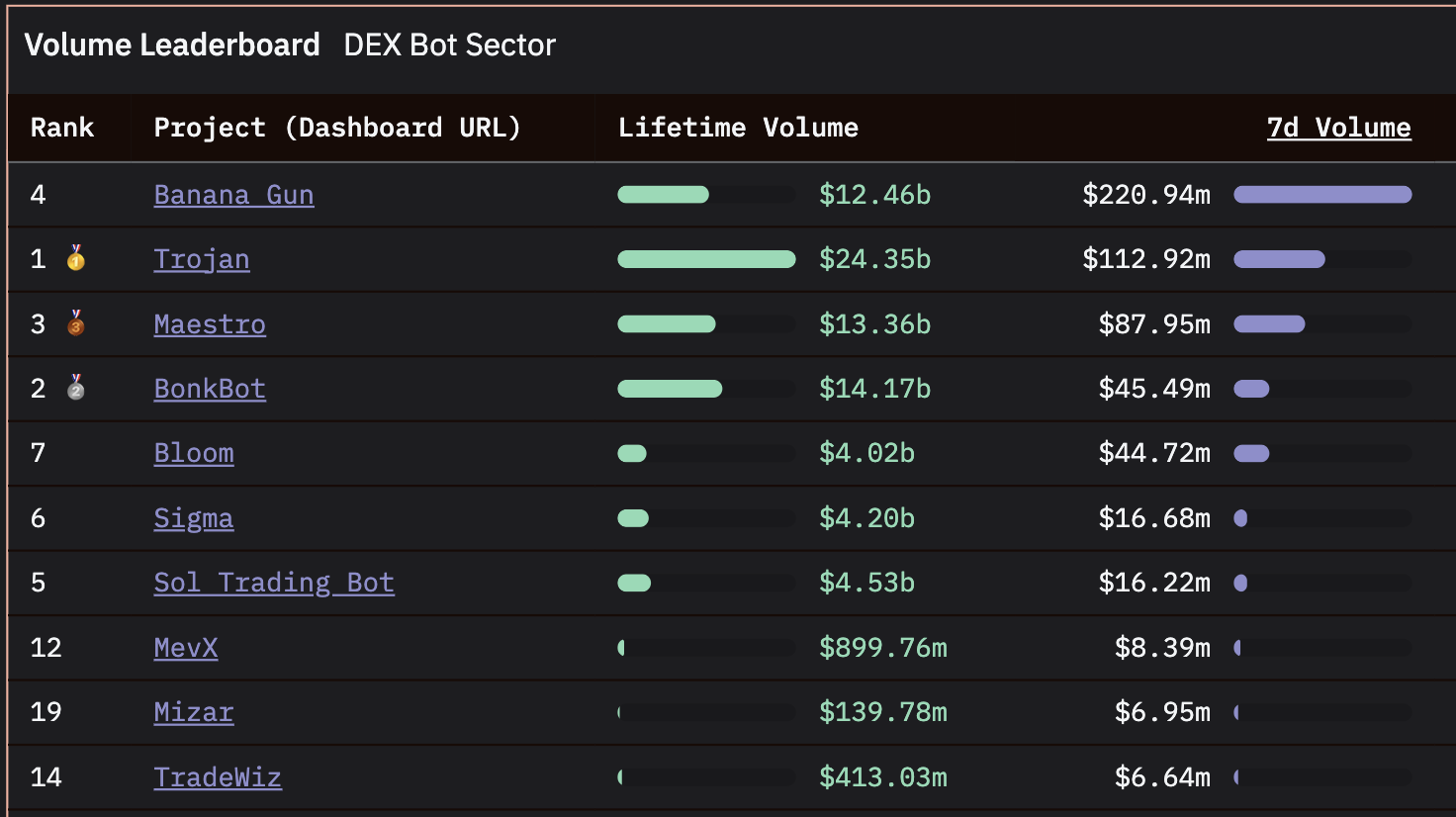Select the $4.20b lifetime volume value

[x=866, y=518]
